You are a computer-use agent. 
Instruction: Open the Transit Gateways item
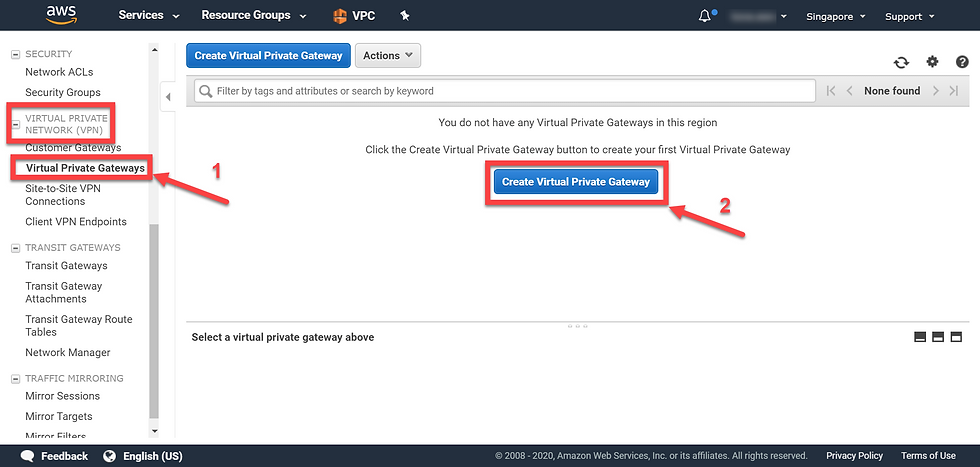(x=66, y=266)
